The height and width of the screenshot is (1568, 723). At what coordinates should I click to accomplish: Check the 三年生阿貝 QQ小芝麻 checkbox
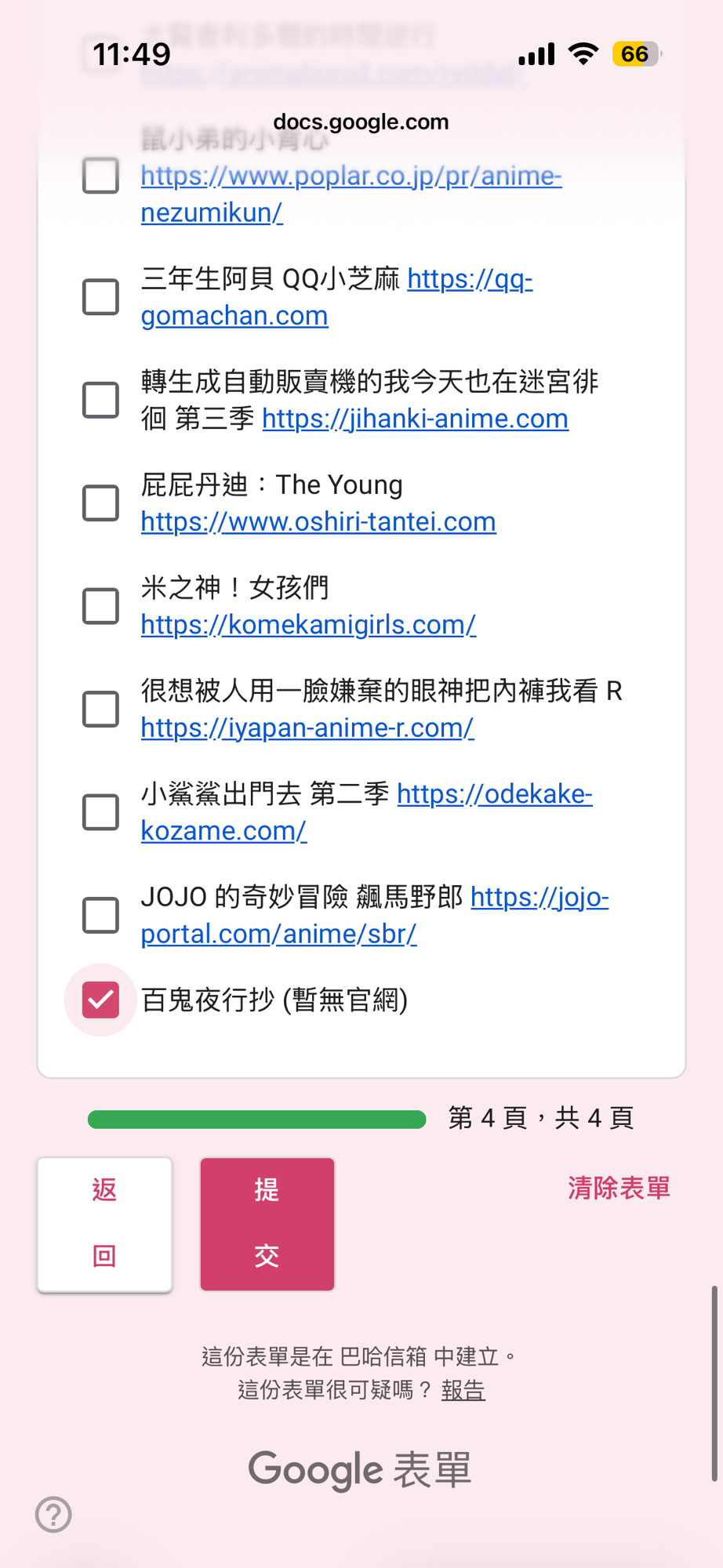point(101,297)
